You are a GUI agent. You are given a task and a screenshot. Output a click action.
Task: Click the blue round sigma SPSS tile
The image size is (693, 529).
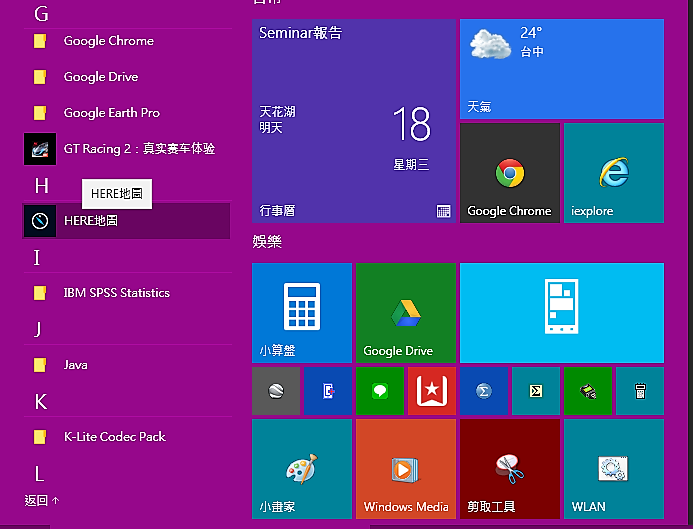(x=484, y=391)
